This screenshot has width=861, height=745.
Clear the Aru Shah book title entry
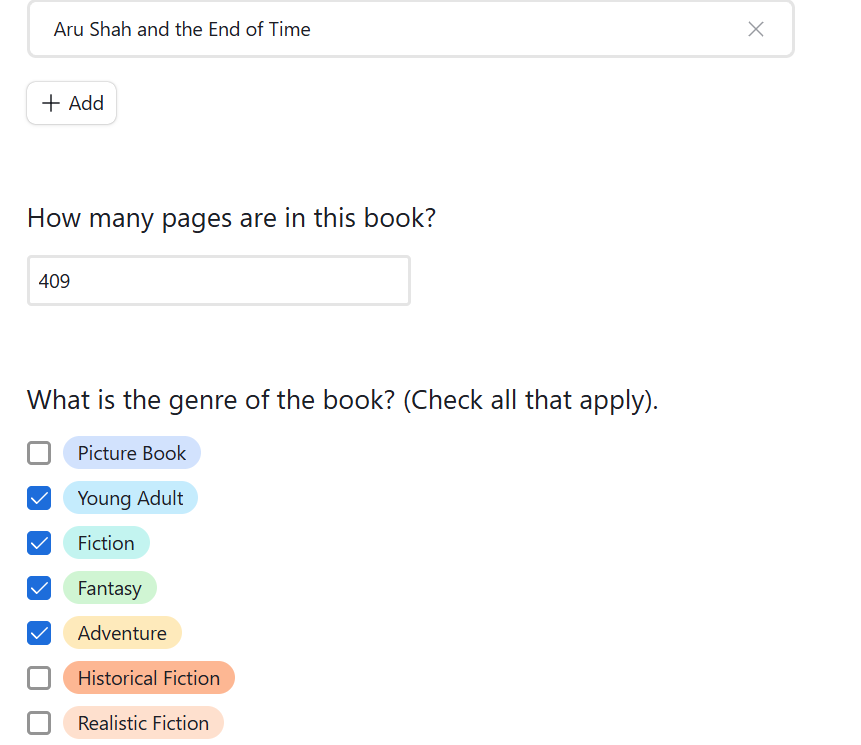coord(756,29)
